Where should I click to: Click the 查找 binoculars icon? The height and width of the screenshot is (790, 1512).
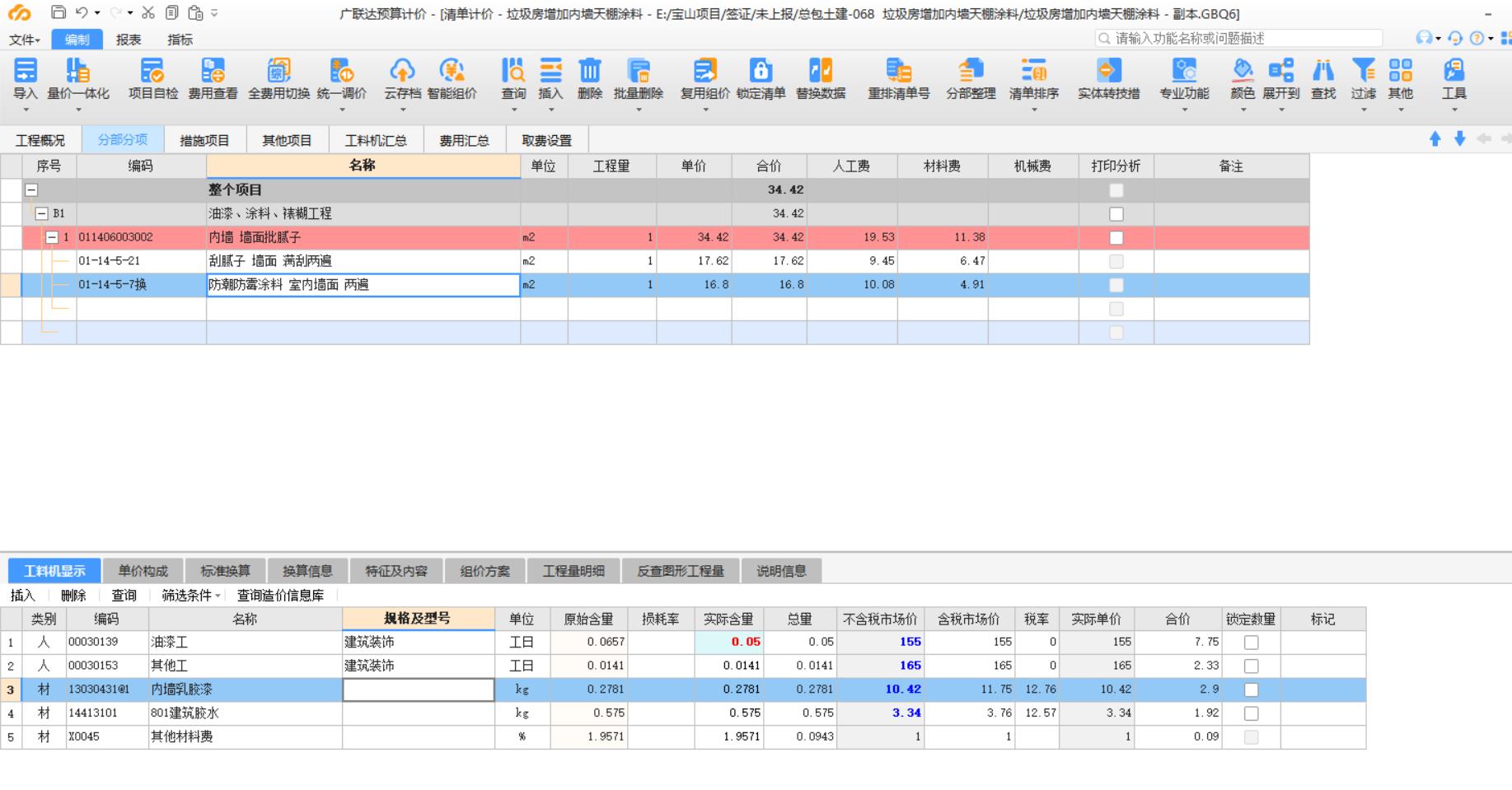pyautogui.click(x=1323, y=71)
